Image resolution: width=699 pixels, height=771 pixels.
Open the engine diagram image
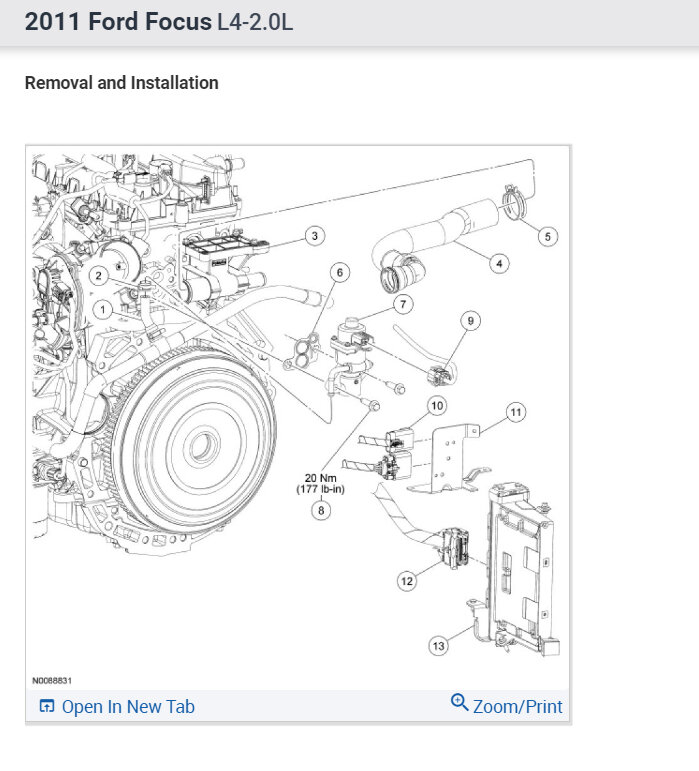tap(298, 417)
